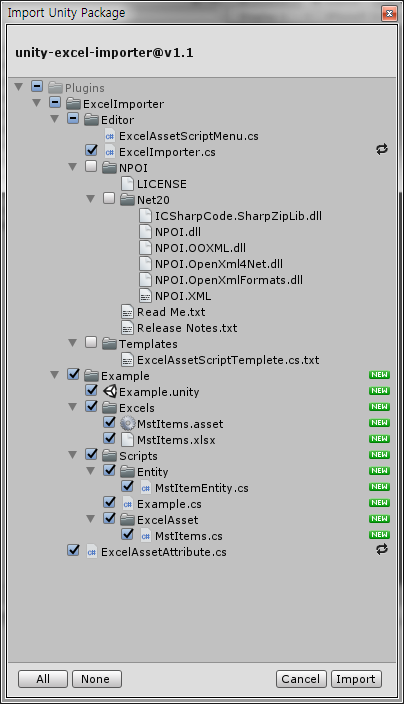Collapse the Example folder arrow
The width and height of the screenshot is (404, 704).
[55, 375]
